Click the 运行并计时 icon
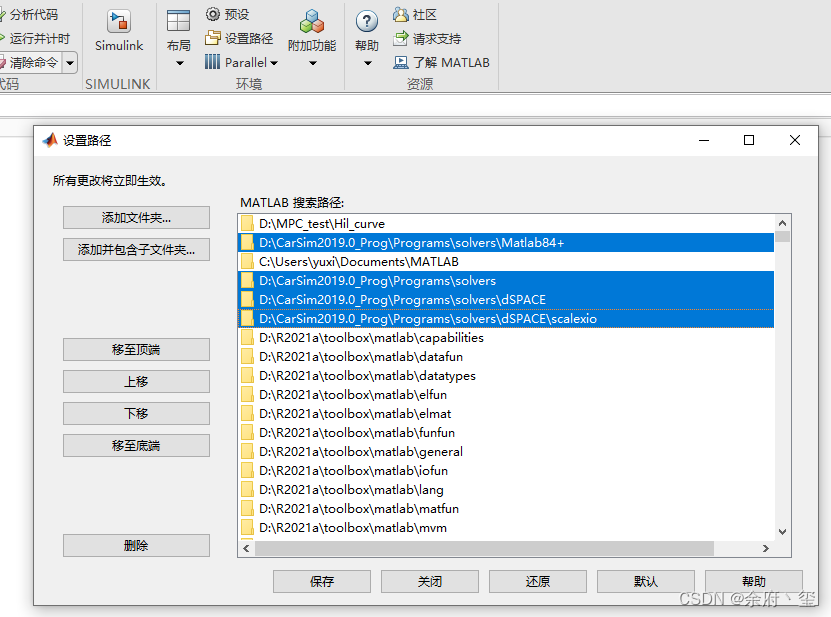 click(x=38, y=37)
